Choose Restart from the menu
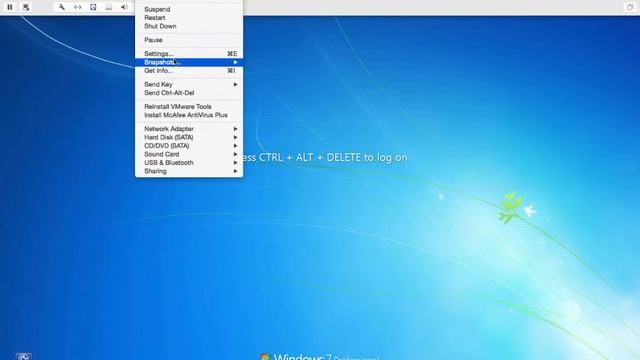640x360 pixels. (189, 18)
